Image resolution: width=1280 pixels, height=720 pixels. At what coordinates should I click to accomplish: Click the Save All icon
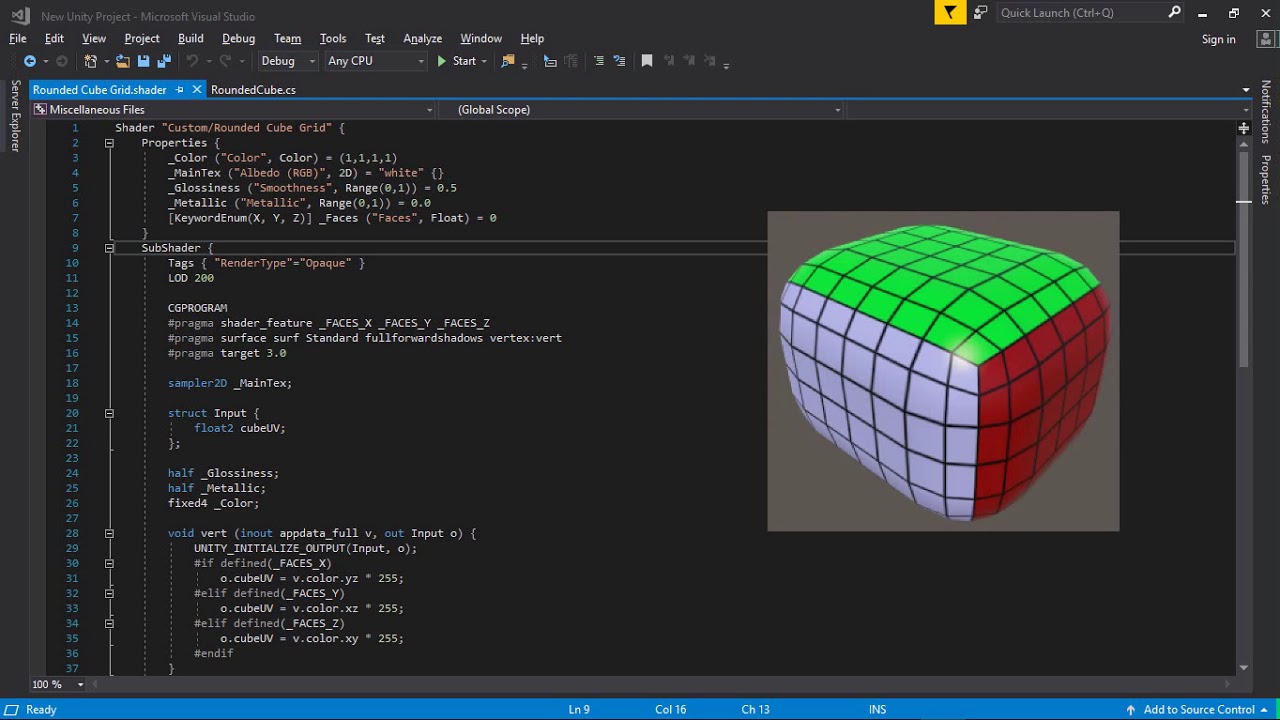(164, 61)
